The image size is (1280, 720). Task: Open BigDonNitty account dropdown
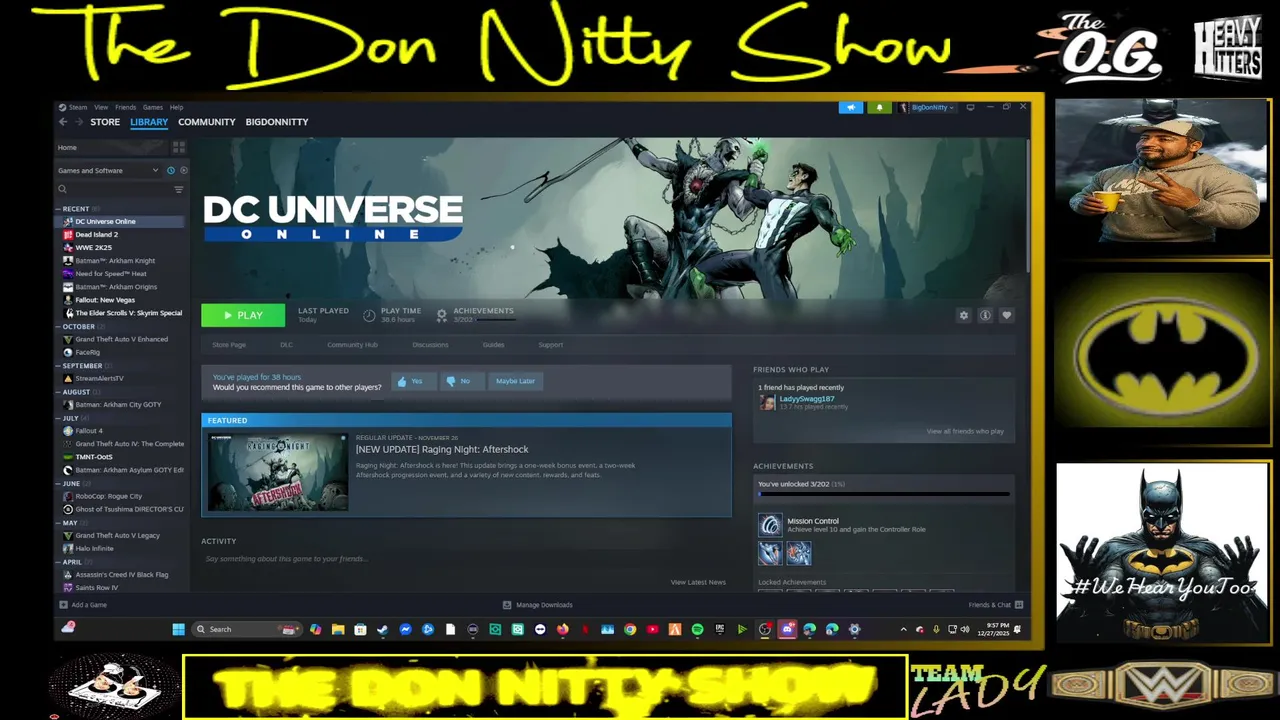coord(927,107)
